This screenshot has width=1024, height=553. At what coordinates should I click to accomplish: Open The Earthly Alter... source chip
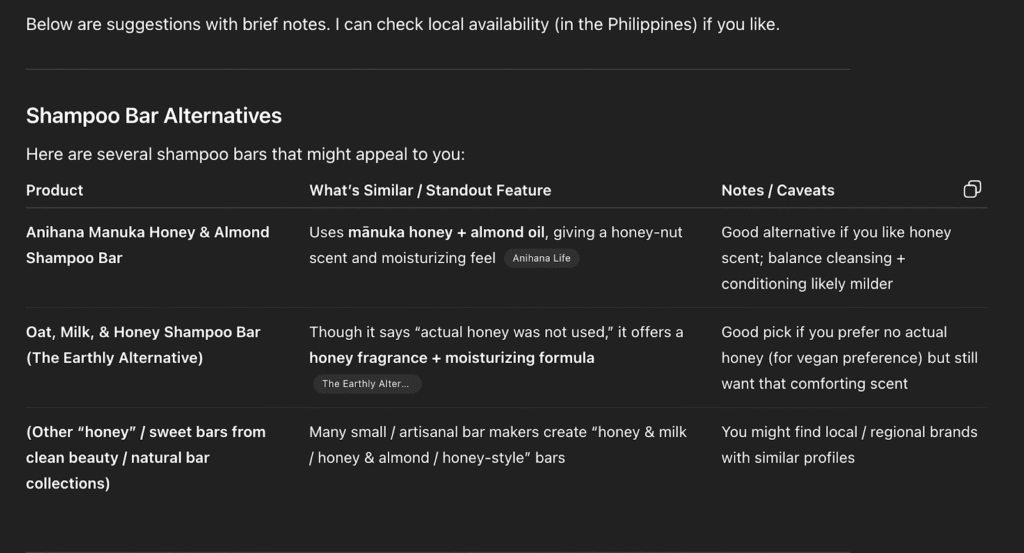tap(366, 384)
